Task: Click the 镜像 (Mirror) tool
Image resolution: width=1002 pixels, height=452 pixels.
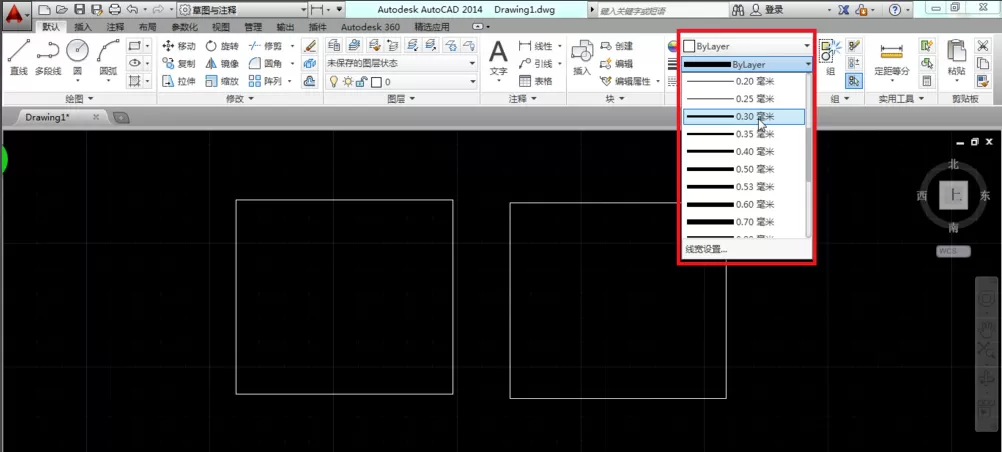Action: point(222,63)
